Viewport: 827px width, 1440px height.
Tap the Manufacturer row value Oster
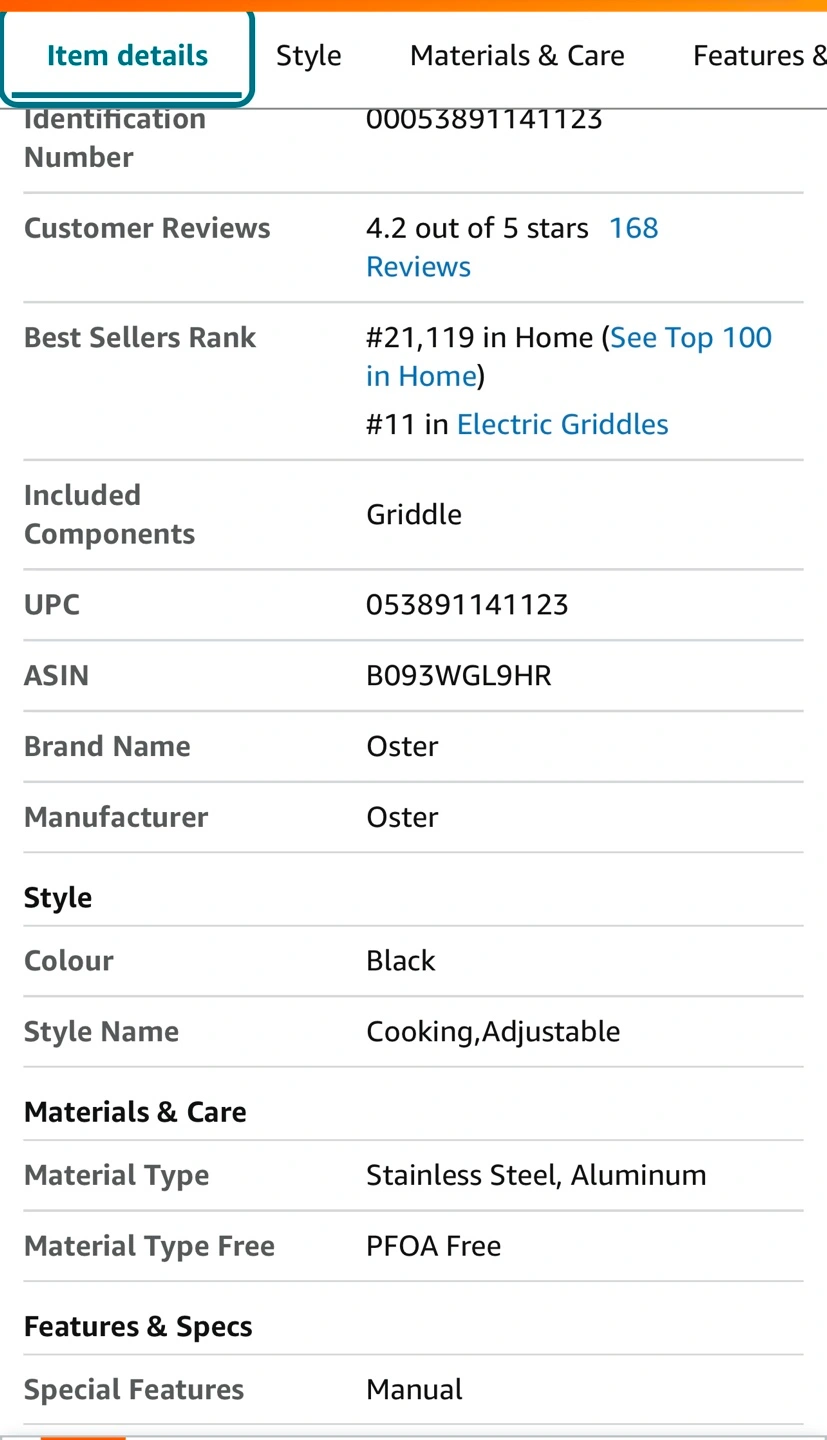click(x=402, y=817)
